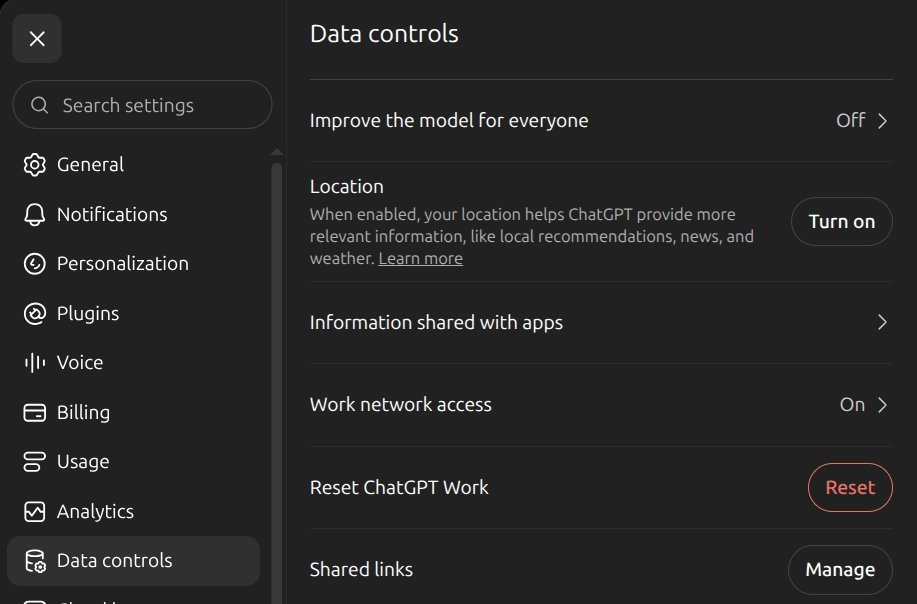Viewport: 917px width, 604px height.
Task: Open the Location Learn more link
Action: pos(420,258)
